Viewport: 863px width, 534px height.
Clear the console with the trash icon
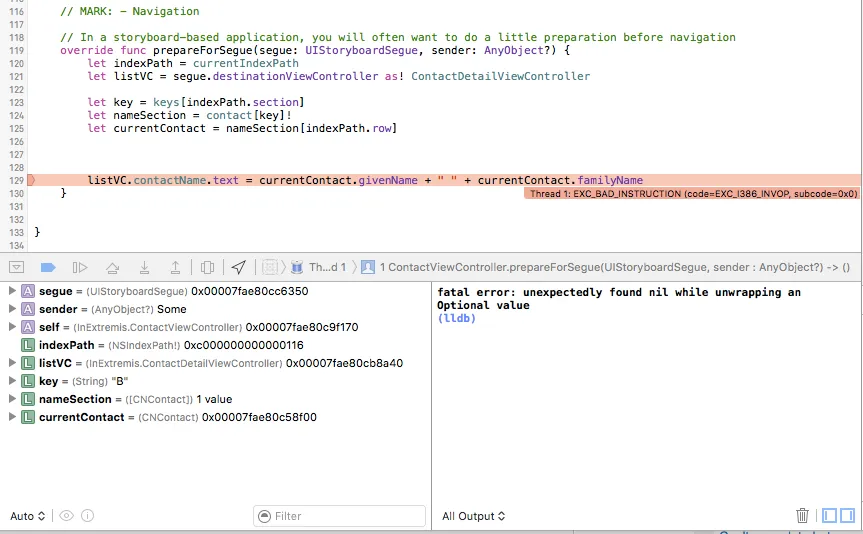(x=802, y=515)
